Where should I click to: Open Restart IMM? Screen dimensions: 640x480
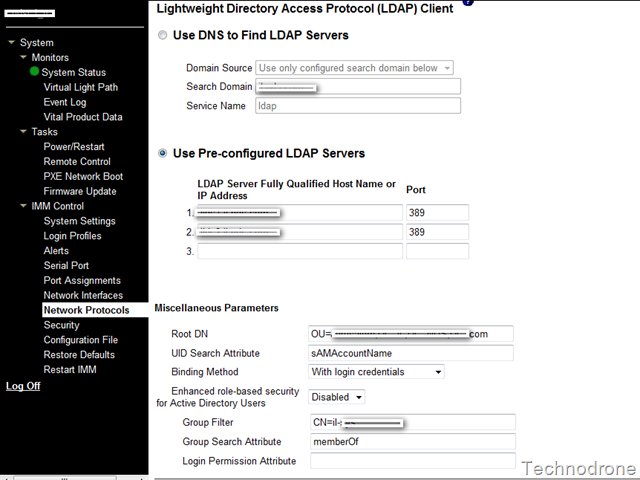pos(70,370)
